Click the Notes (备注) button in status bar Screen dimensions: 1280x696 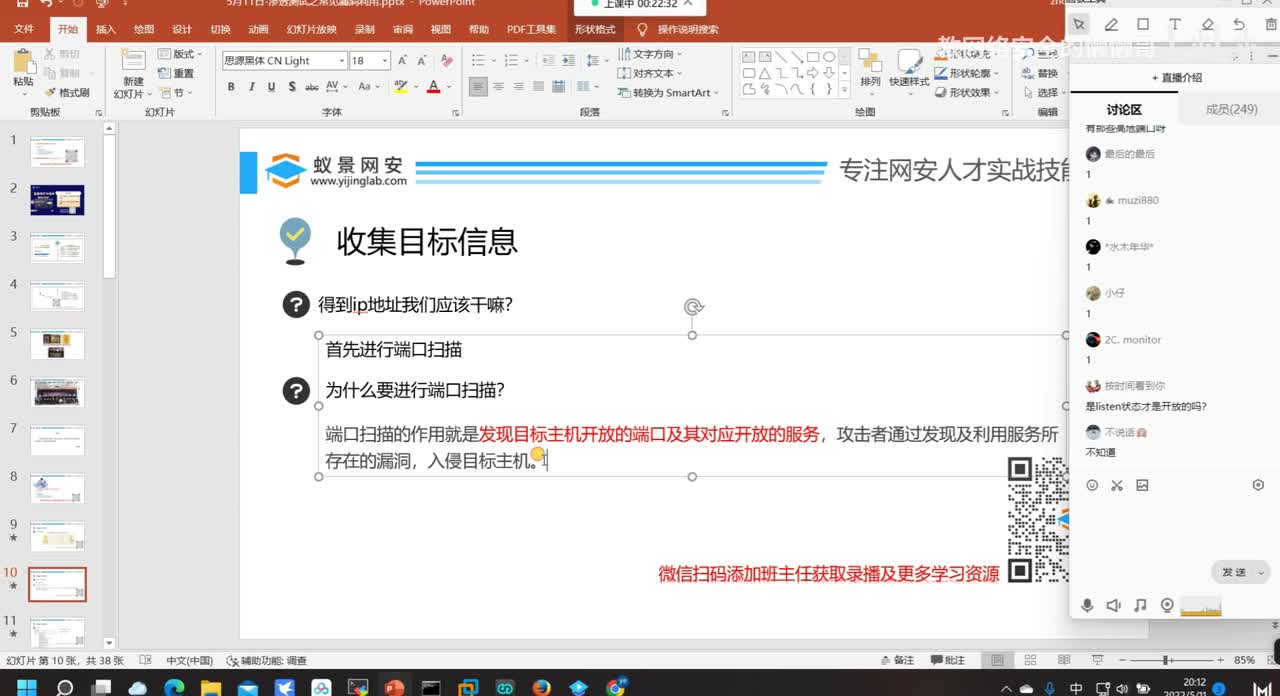pos(897,660)
